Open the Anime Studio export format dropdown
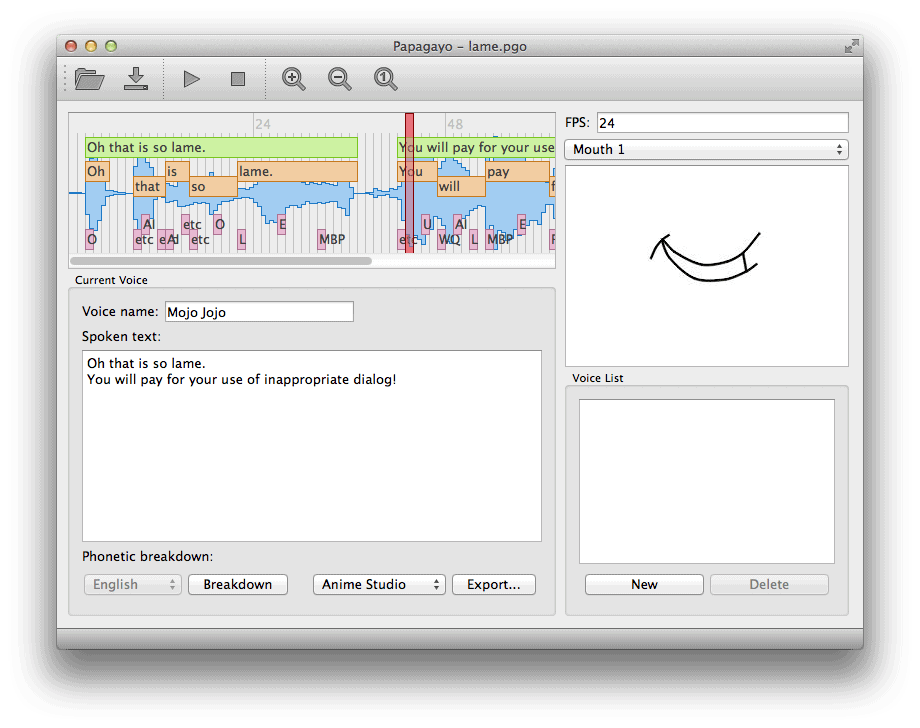 pos(380,584)
